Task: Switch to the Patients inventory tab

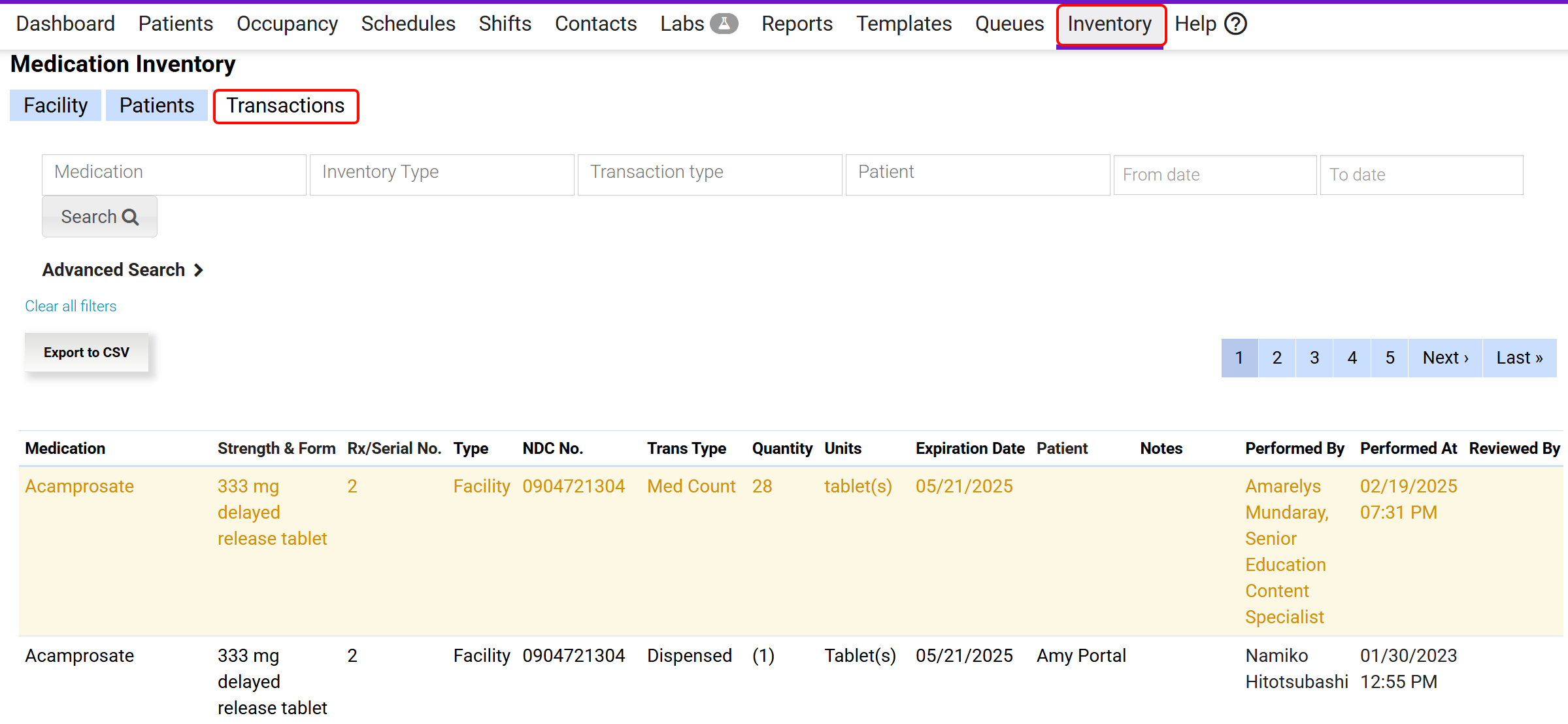Action: pyautogui.click(x=157, y=105)
